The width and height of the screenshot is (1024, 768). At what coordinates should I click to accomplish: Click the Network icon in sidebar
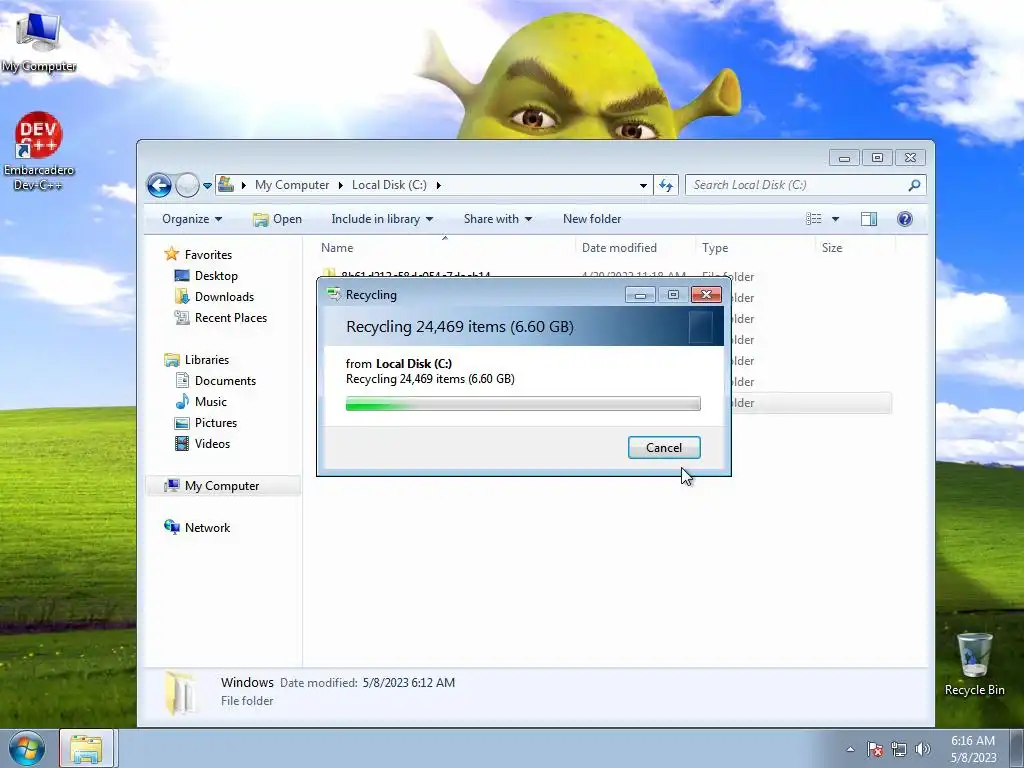(x=172, y=527)
